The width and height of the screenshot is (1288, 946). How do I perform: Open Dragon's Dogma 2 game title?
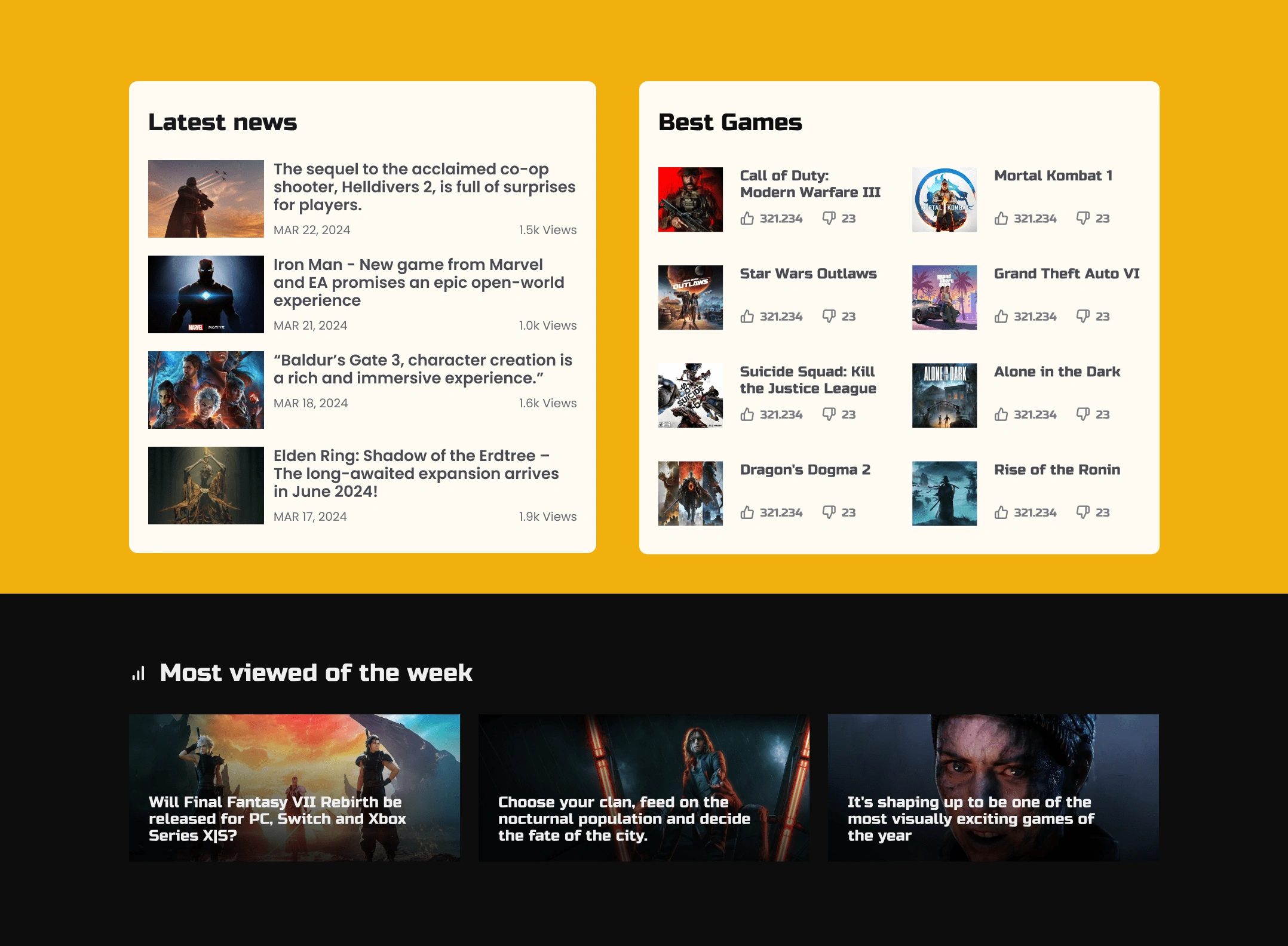pyautogui.click(x=805, y=469)
